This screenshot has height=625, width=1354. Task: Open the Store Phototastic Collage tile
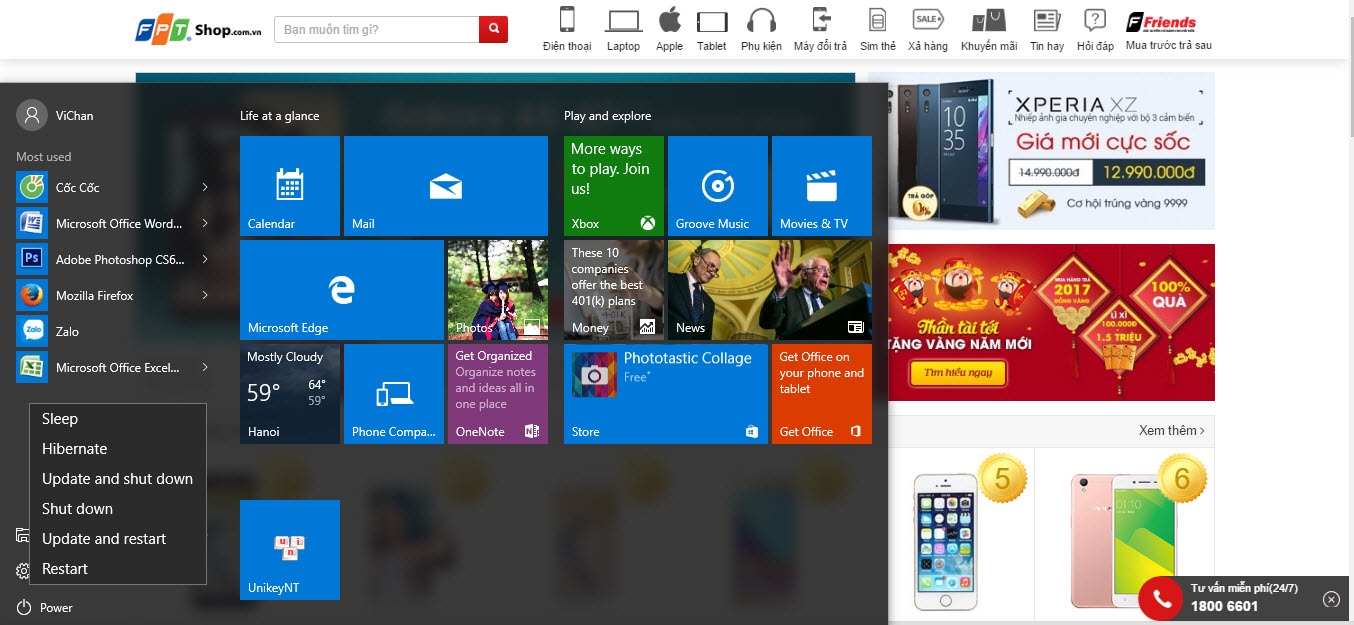(x=666, y=394)
